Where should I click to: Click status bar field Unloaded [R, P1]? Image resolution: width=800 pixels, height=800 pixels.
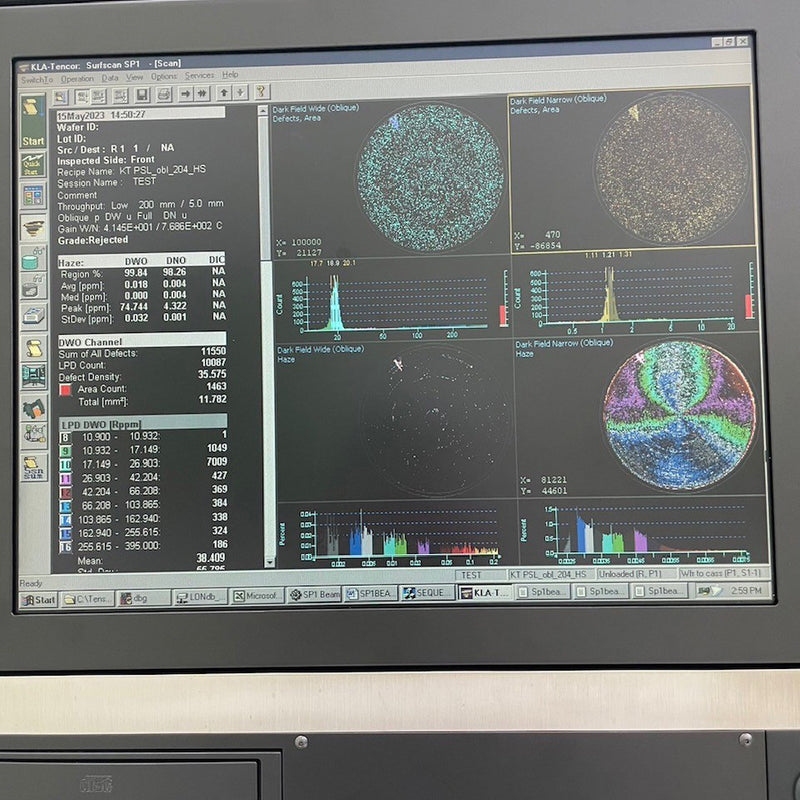pyautogui.click(x=636, y=573)
